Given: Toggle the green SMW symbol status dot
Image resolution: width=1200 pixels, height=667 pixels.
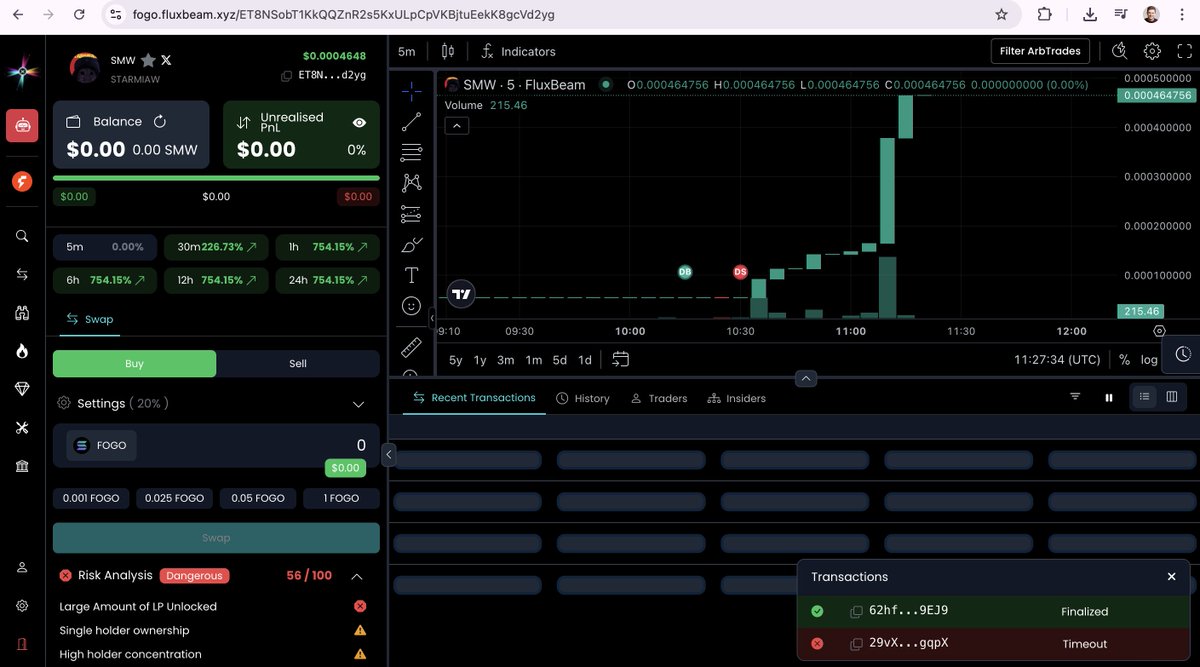Looking at the screenshot, I should point(606,85).
